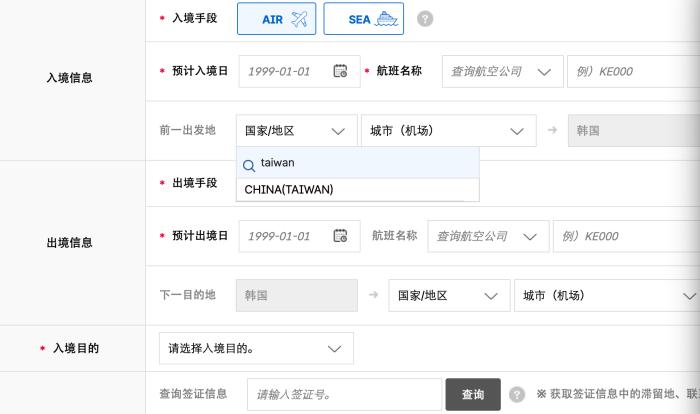
Task: Select SEA as the entry method
Action: pos(363,19)
